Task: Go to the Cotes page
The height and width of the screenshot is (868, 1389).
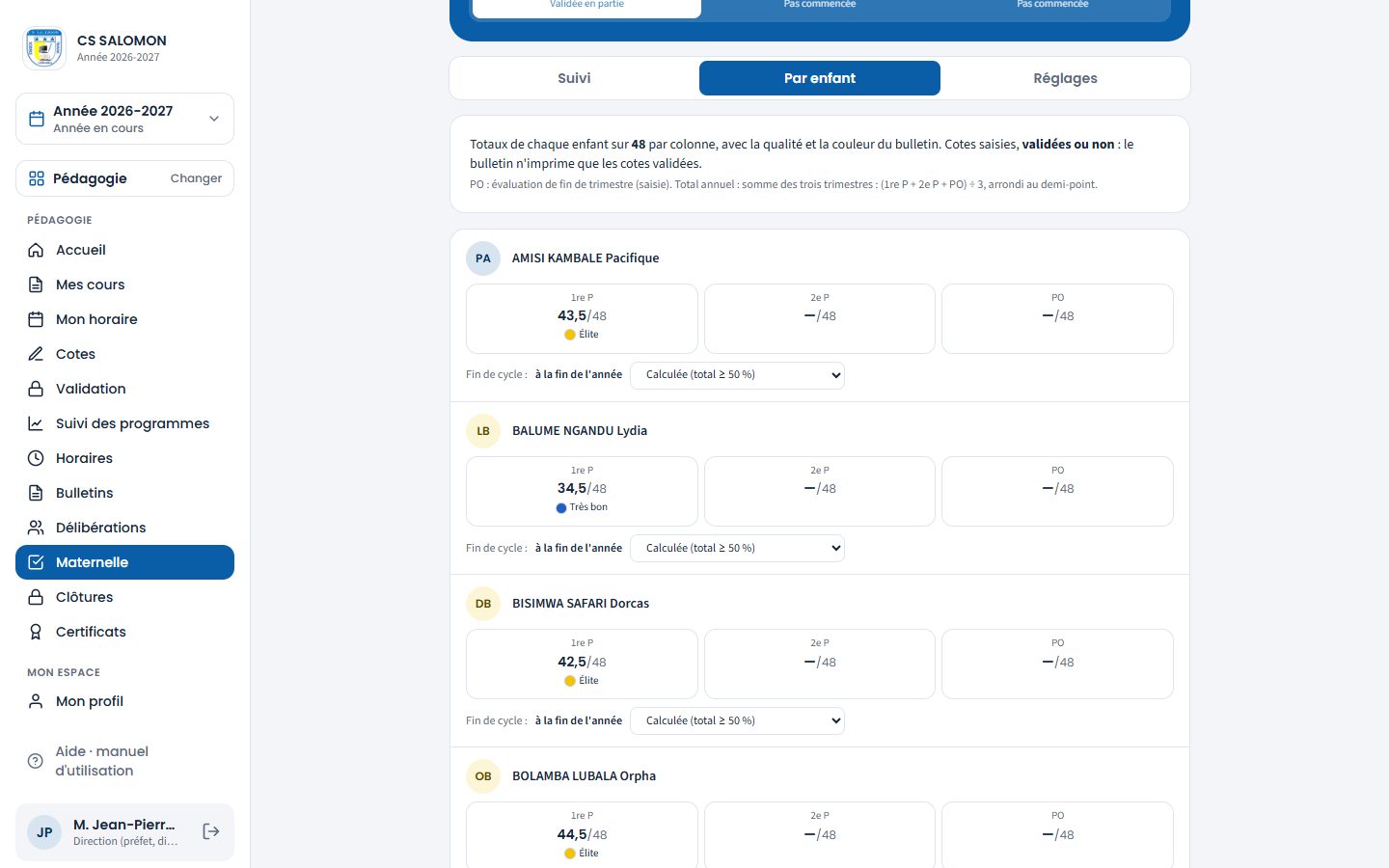Action: (x=124, y=354)
